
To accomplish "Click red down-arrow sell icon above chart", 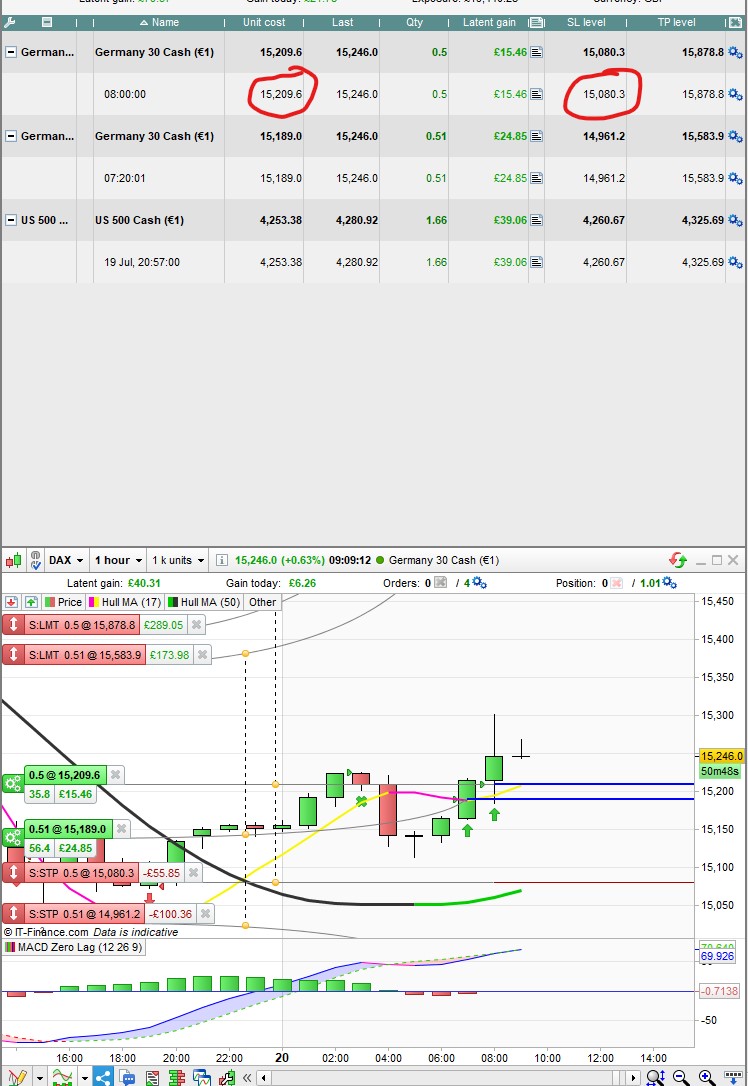I will pos(11,602).
